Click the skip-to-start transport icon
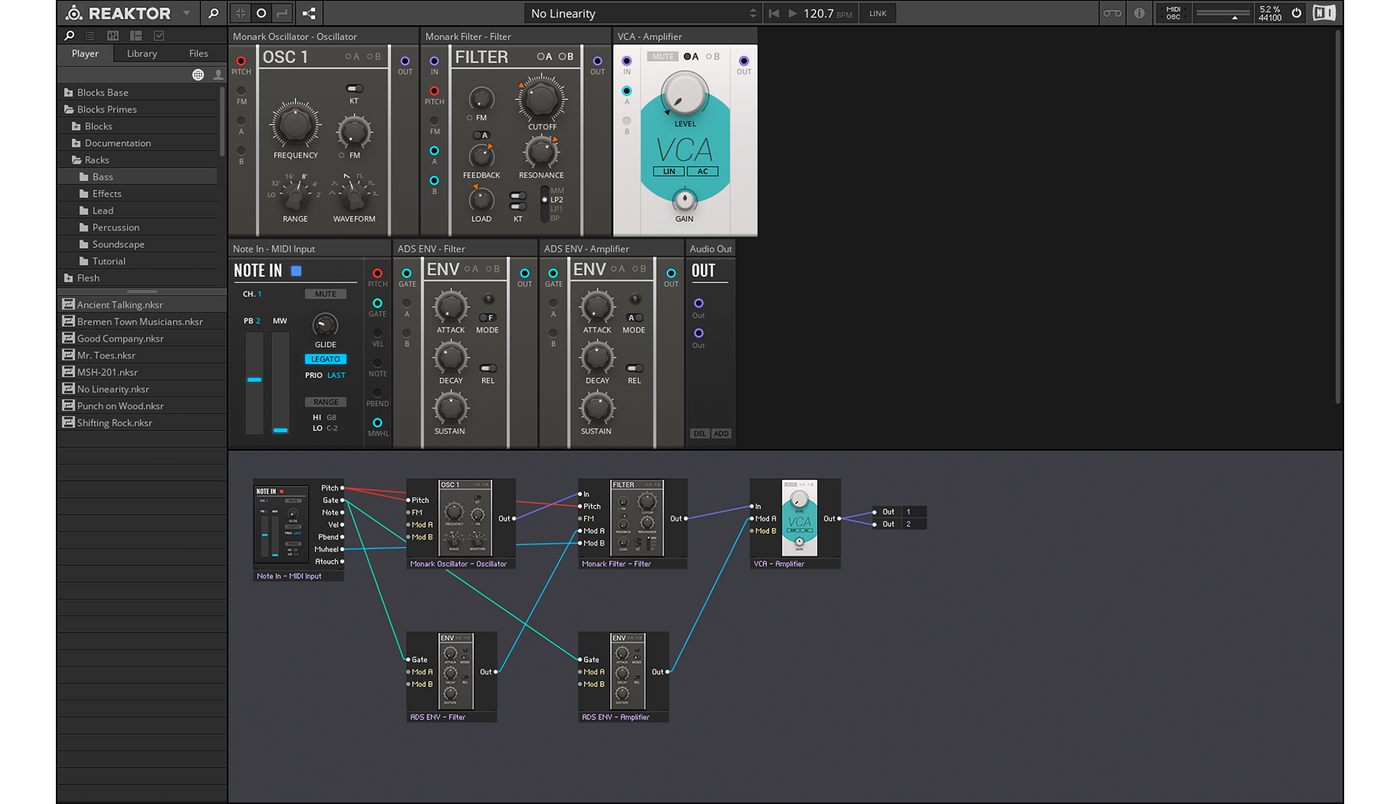Image resolution: width=1400 pixels, height=804 pixels. (x=774, y=14)
